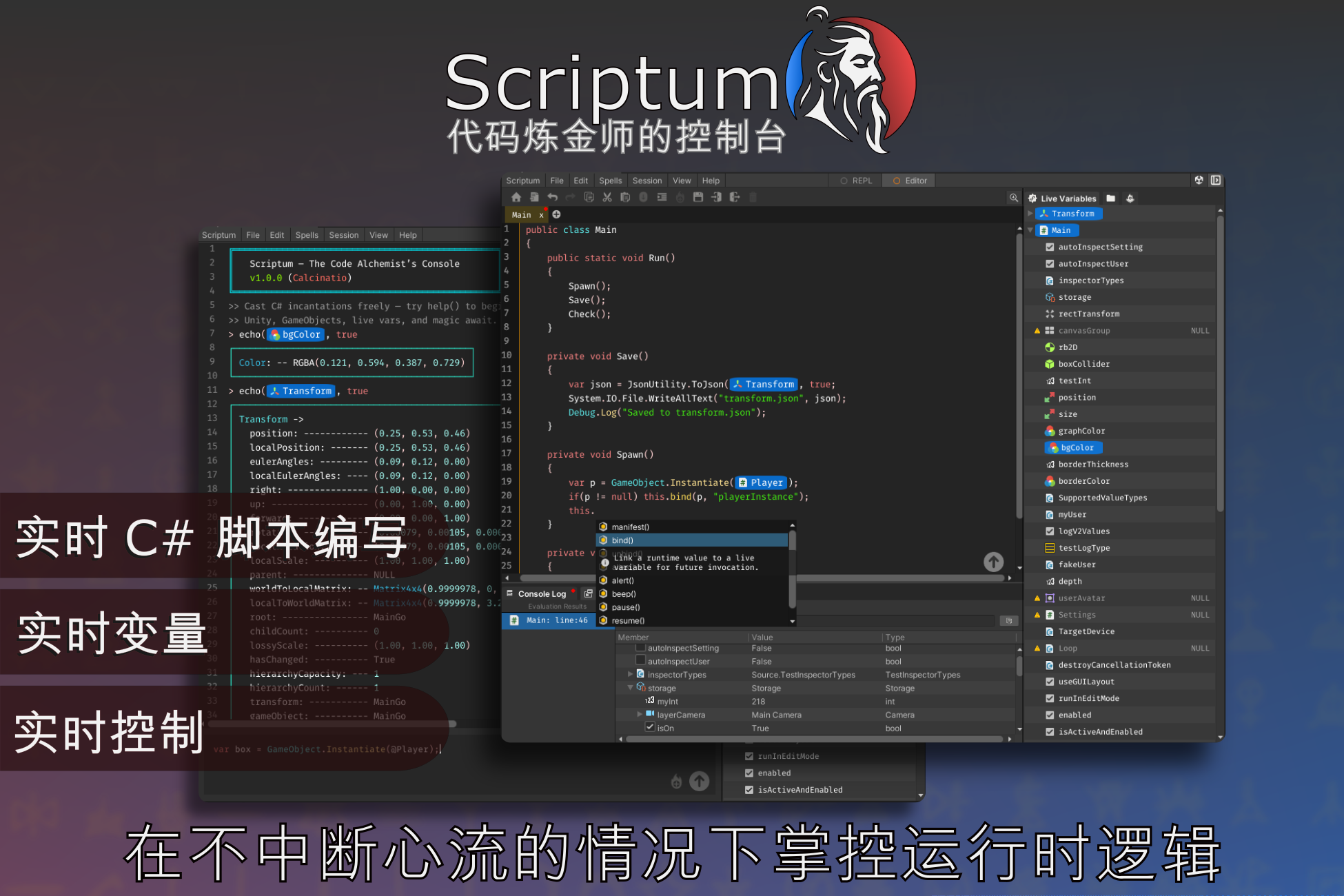Click the code editor's right horizontal scroll arrow
The width and height of the screenshot is (1344, 896).
point(1010,578)
